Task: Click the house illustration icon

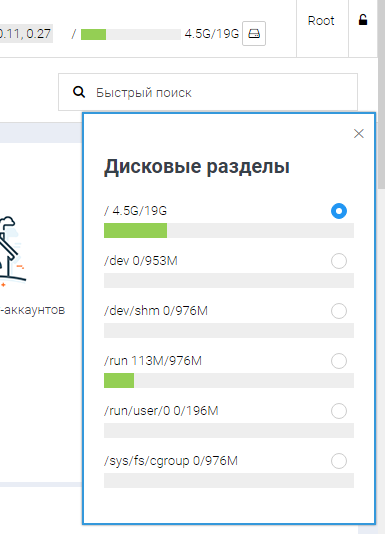Action: [12, 251]
